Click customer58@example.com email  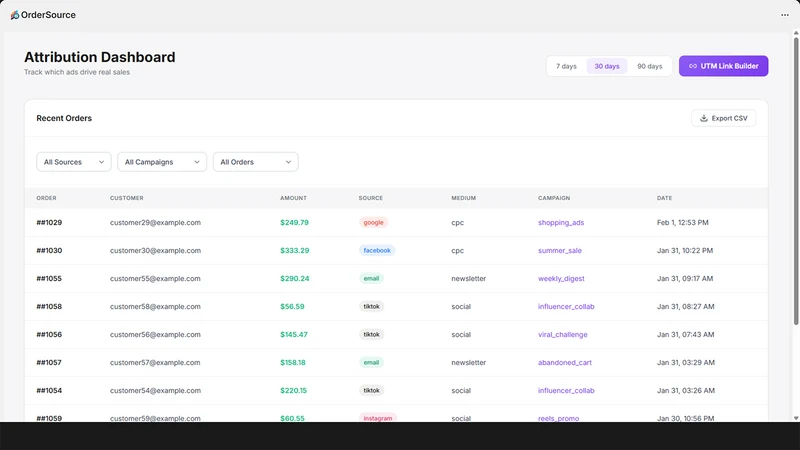[155, 307]
